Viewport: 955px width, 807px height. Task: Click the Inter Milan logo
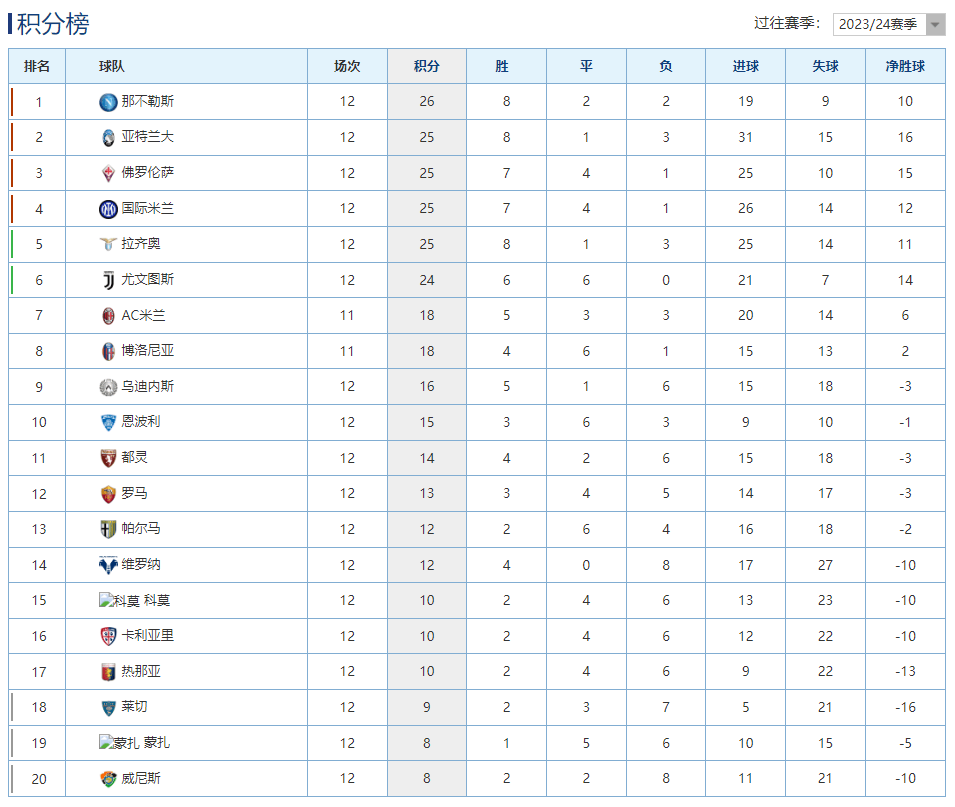108,209
